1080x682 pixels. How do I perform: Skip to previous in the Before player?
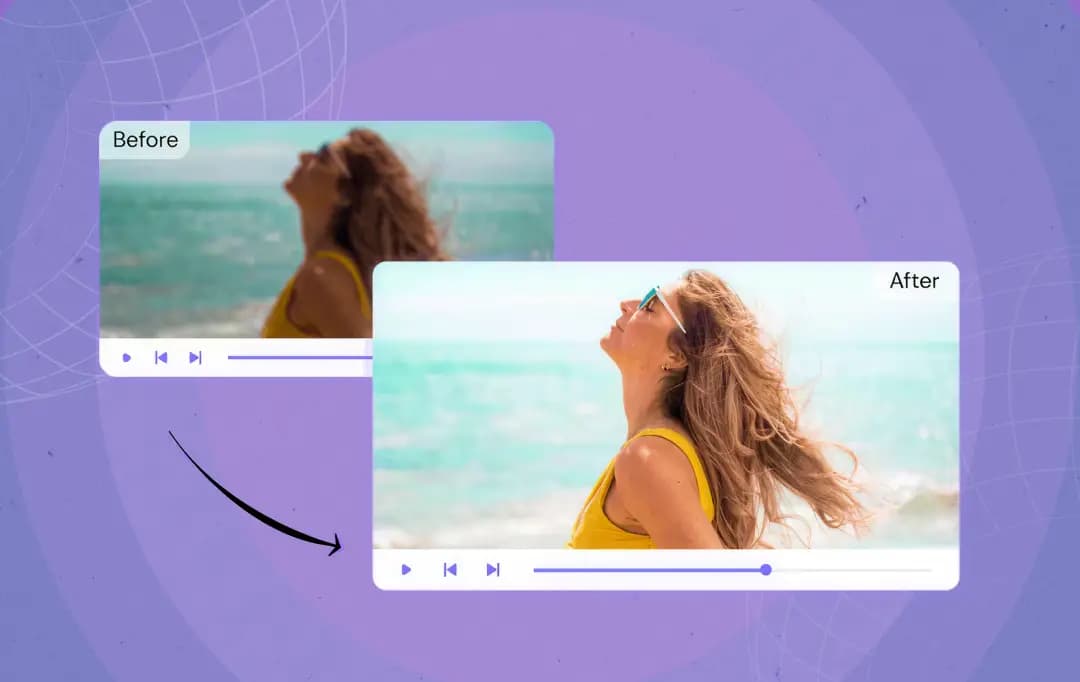[x=161, y=357]
